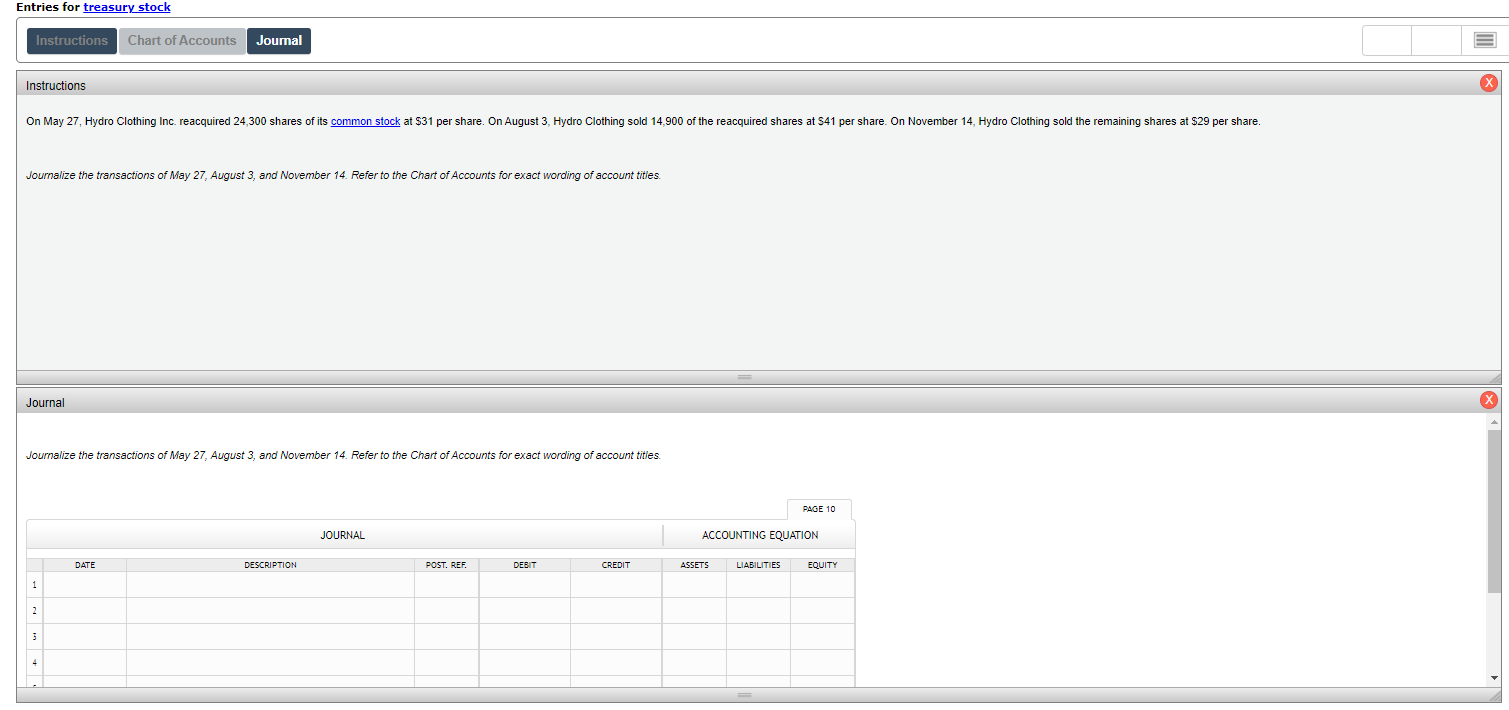Open the Date dropdown in journal row 1
The width and height of the screenshot is (1509, 710).
85,583
